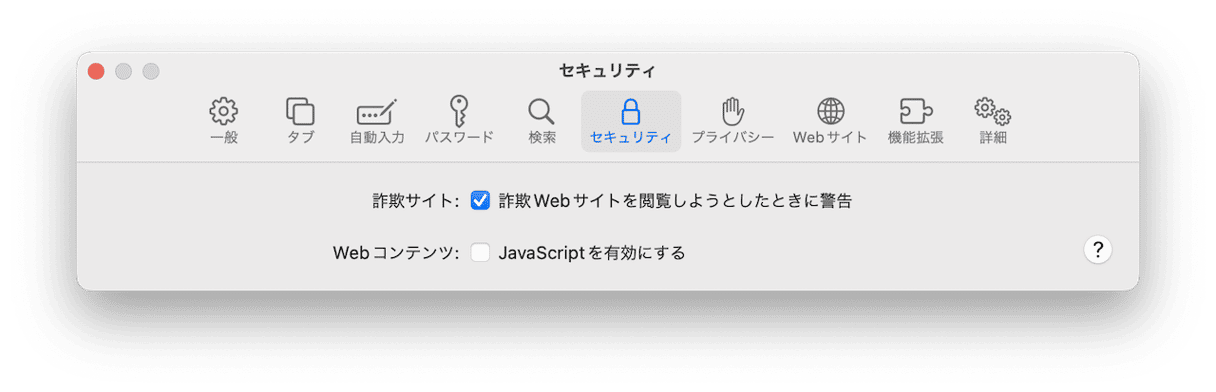Enable the JavaScriptを有効にする checkbox
This screenshot has height=392, width=1216.
pos(481,253)
